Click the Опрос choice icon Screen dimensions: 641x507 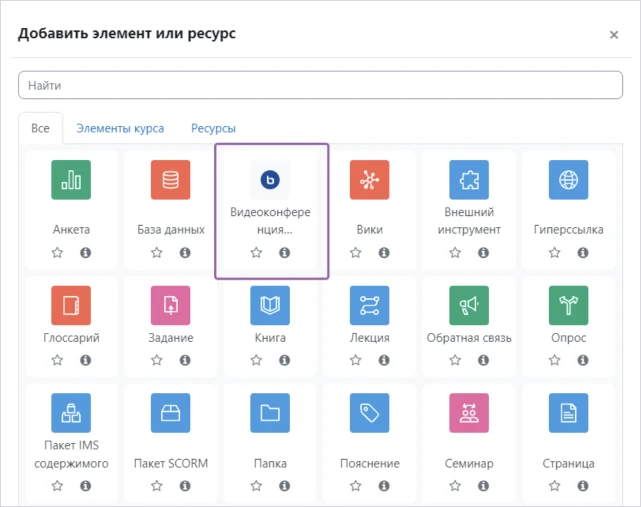[569, 305]
